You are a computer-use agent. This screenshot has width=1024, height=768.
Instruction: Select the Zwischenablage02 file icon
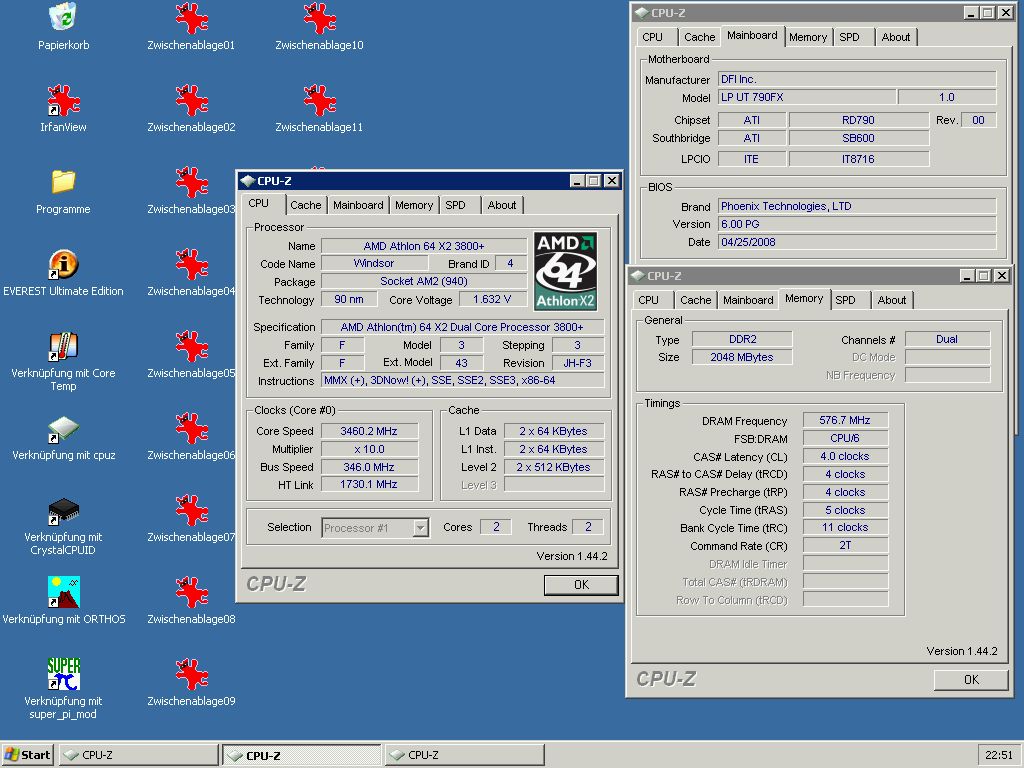pyautogui.click(x=191, y=101)
